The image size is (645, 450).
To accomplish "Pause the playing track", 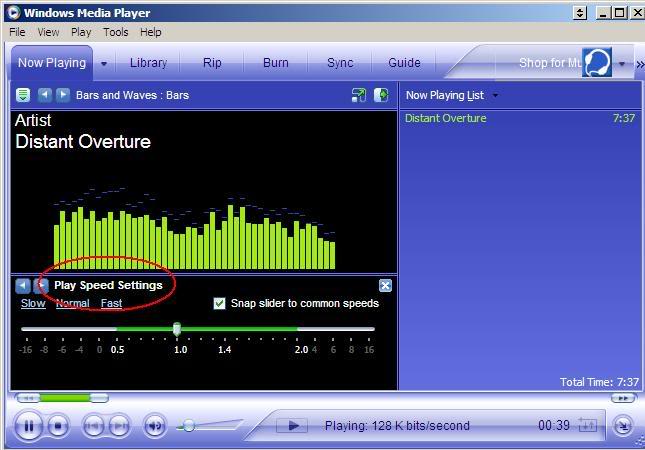I will click(29, 426).
